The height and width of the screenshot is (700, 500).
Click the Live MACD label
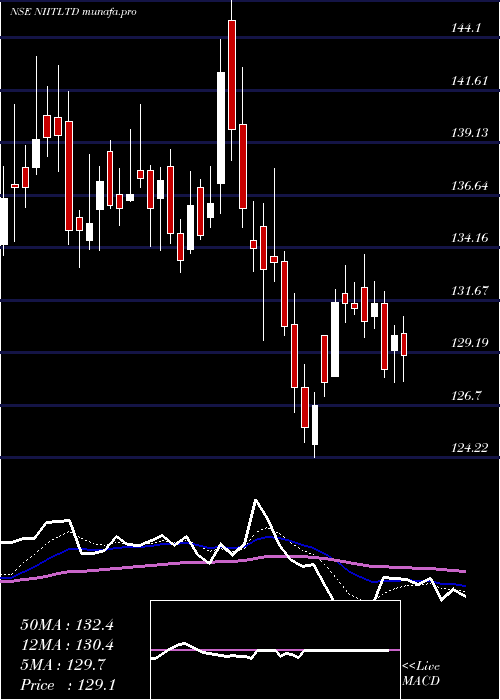421,674
